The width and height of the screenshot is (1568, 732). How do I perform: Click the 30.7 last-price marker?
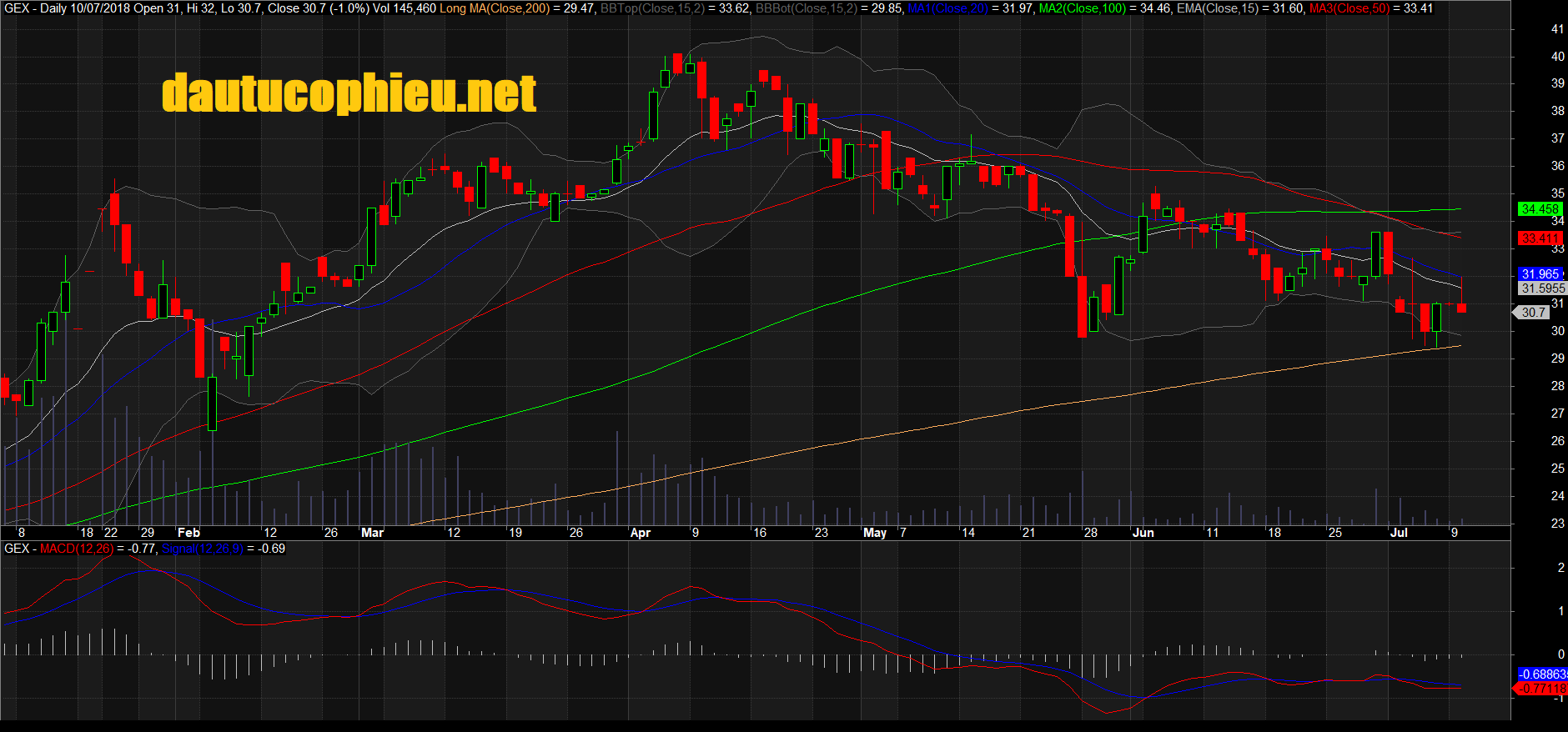click(1533, 312)
